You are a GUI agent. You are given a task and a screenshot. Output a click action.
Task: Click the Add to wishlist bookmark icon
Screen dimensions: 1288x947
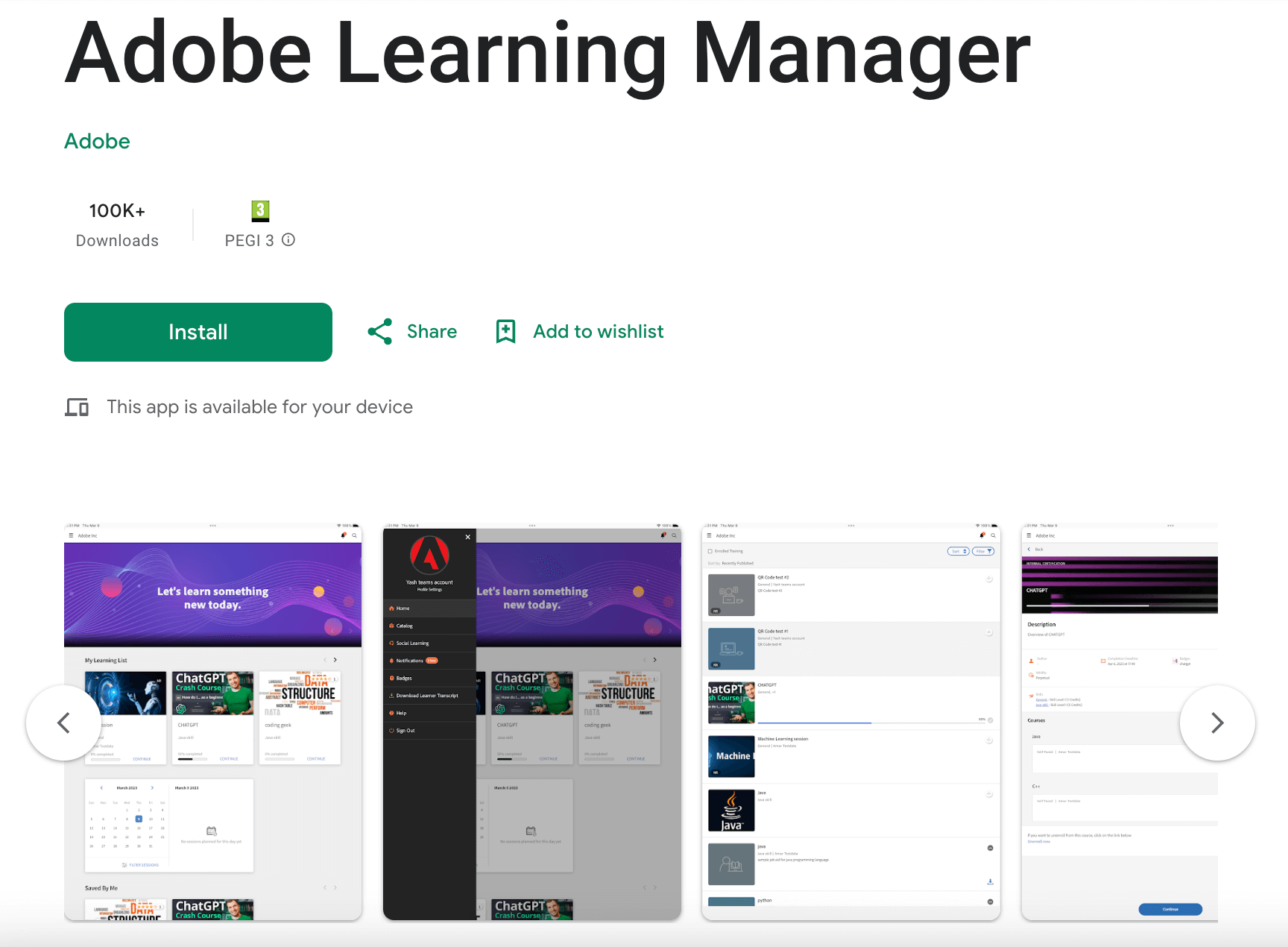click(506, 332)
